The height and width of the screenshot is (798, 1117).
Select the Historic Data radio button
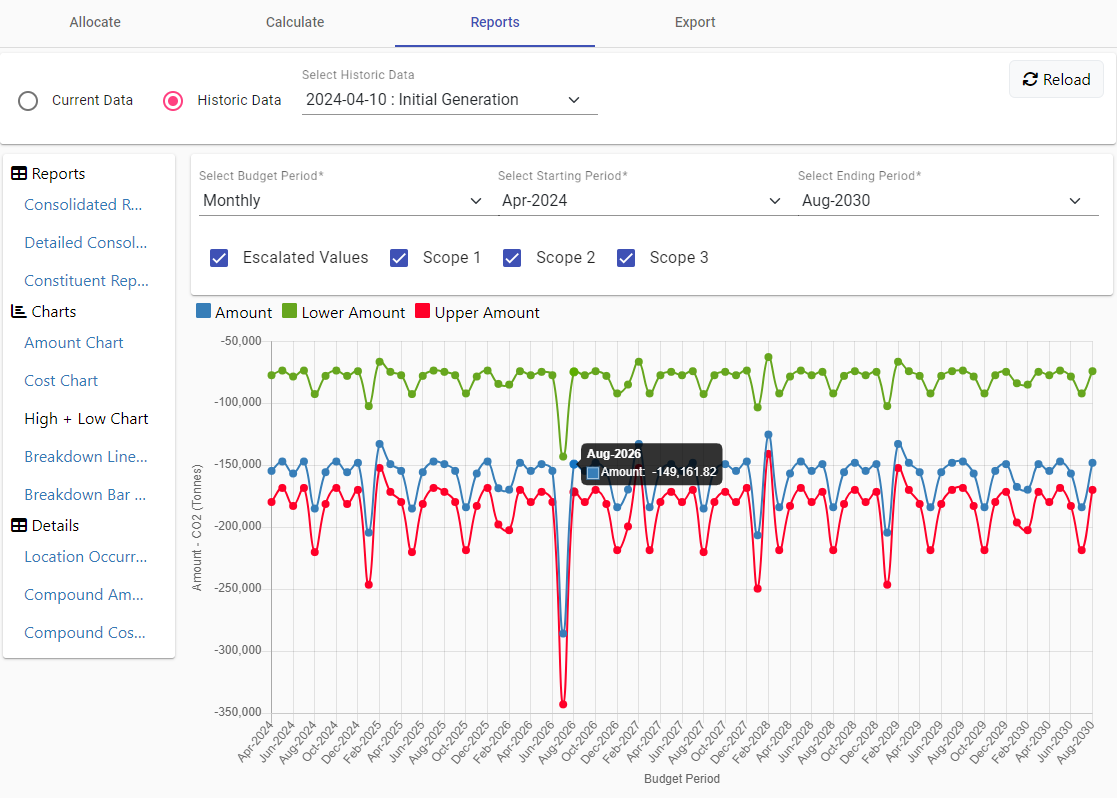tap(173, 100)
